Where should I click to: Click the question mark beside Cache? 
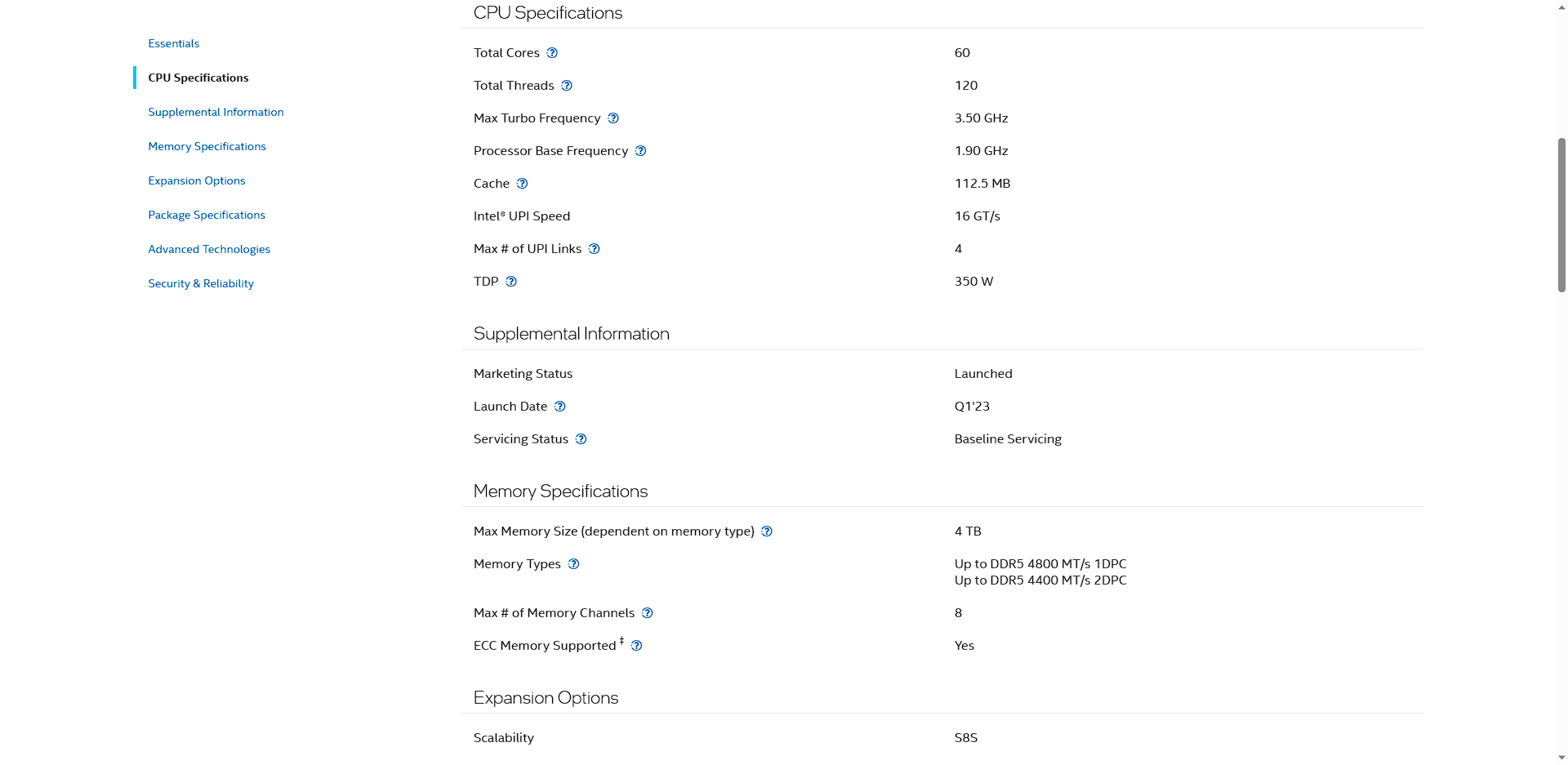(x=523, y=184)
